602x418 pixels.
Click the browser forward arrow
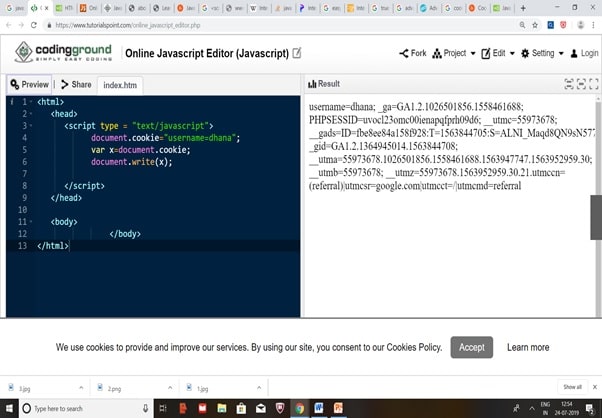coord(21,25)
